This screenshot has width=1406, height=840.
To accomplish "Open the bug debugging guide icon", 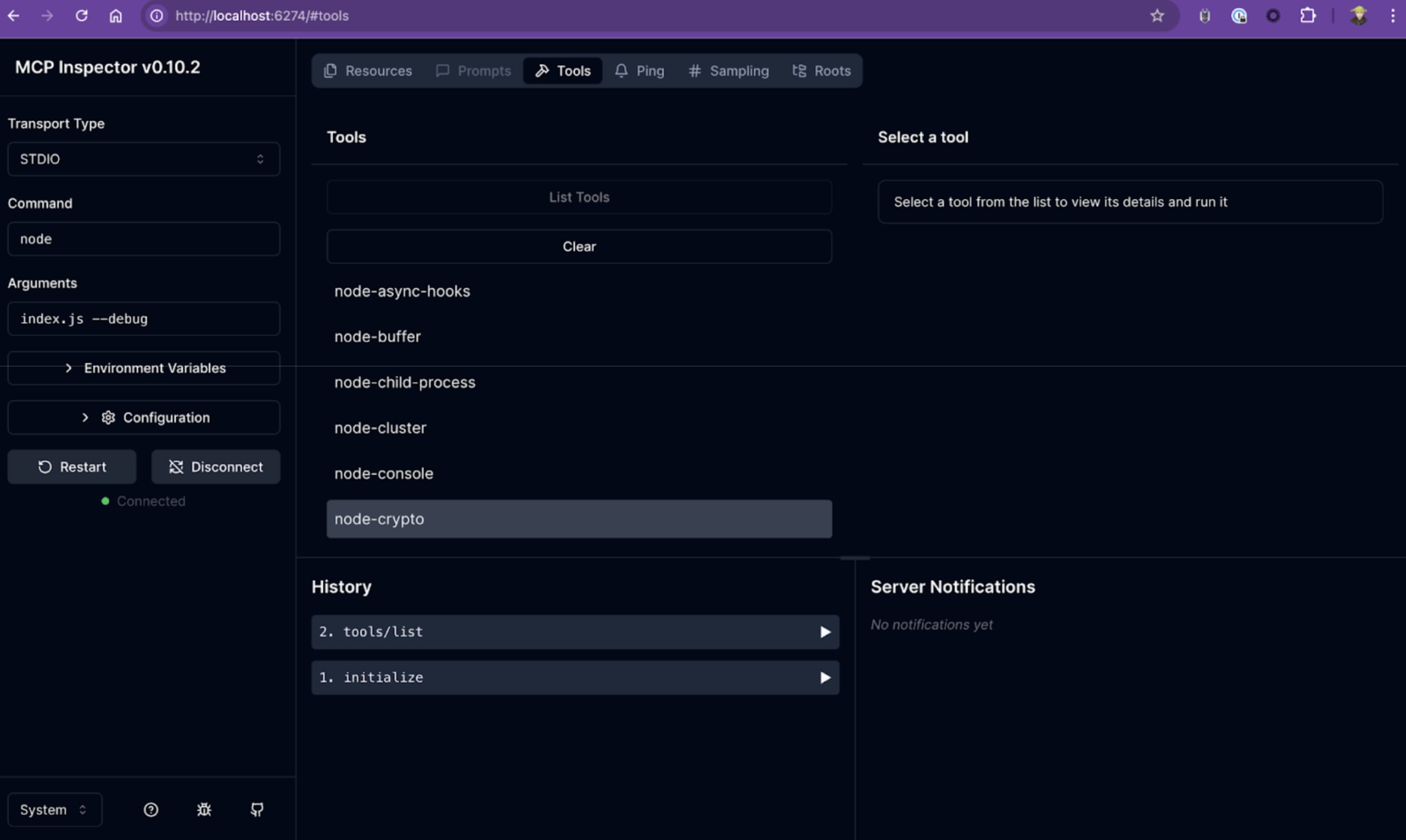I will (204, 809).
